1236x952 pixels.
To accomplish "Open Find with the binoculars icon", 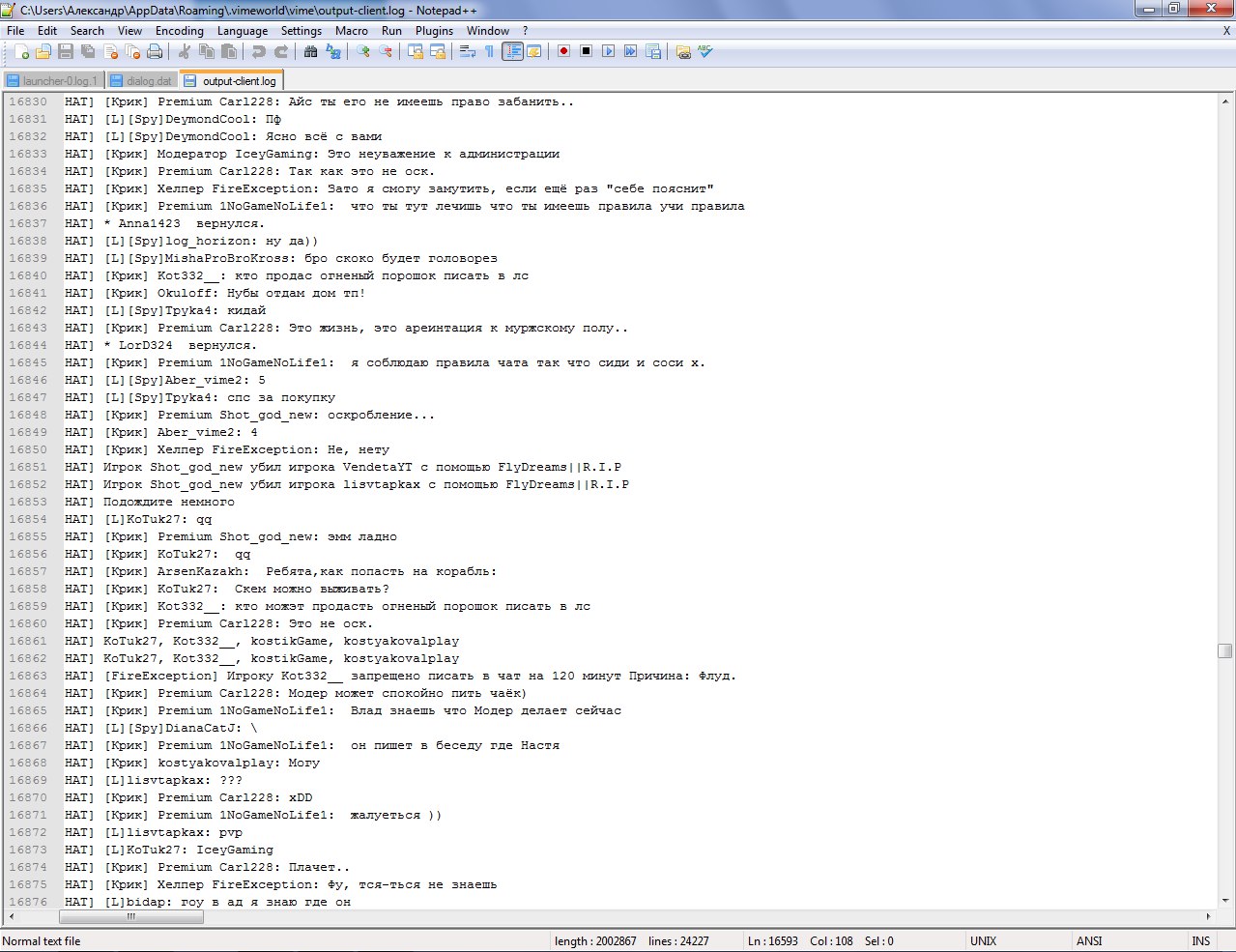I will pos(311,51).
